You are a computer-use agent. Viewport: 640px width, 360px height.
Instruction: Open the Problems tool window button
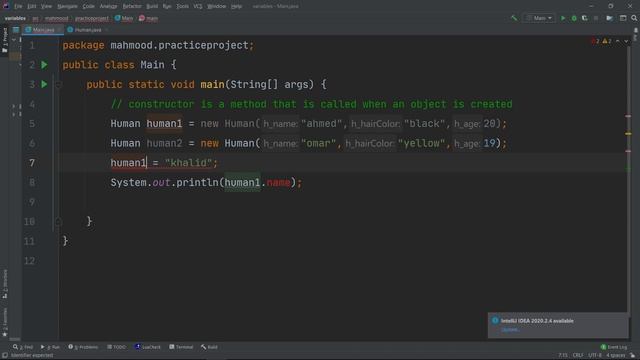tap(83, 347)
